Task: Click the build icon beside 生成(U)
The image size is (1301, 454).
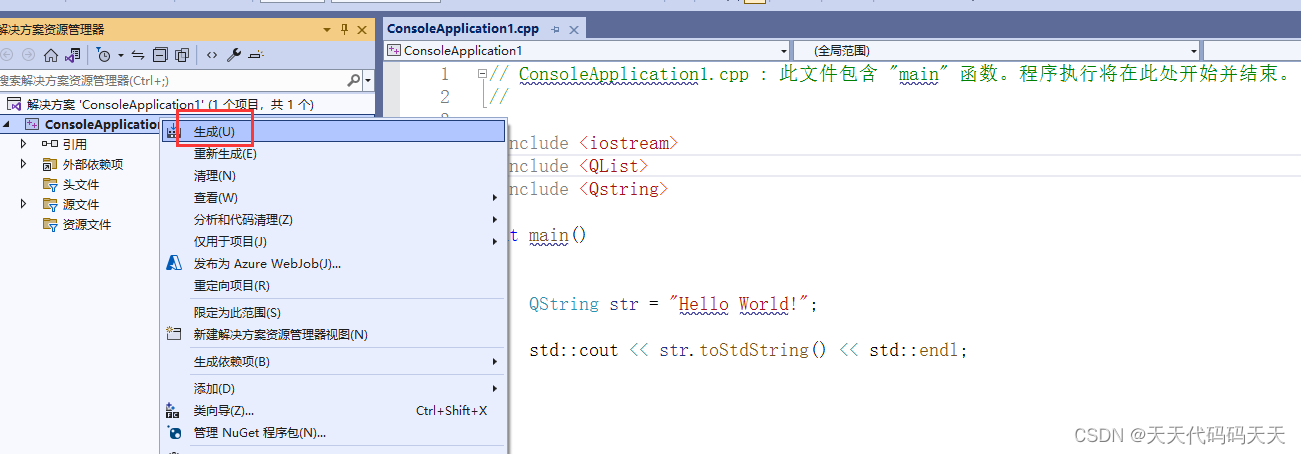Action: (x=174, y=131)
